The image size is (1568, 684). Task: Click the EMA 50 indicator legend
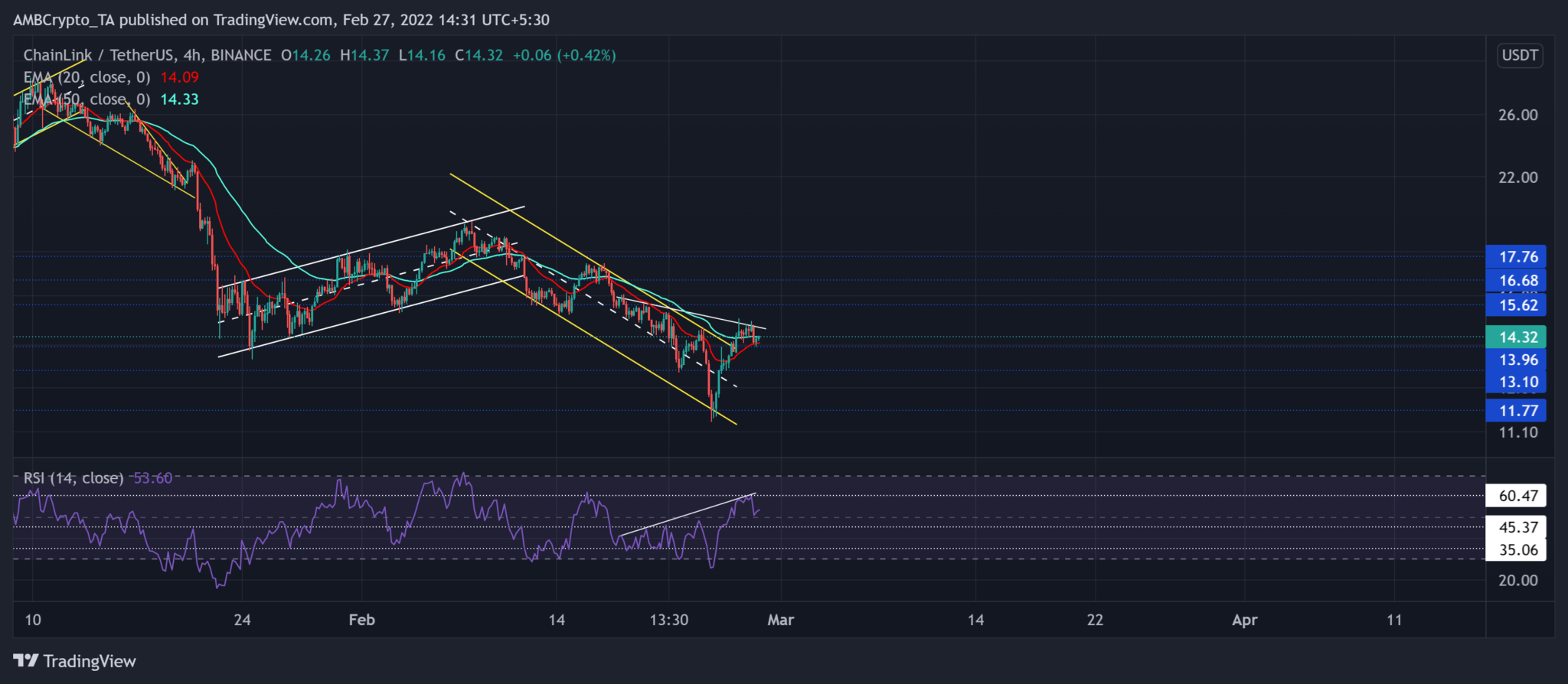coord(87,99)
